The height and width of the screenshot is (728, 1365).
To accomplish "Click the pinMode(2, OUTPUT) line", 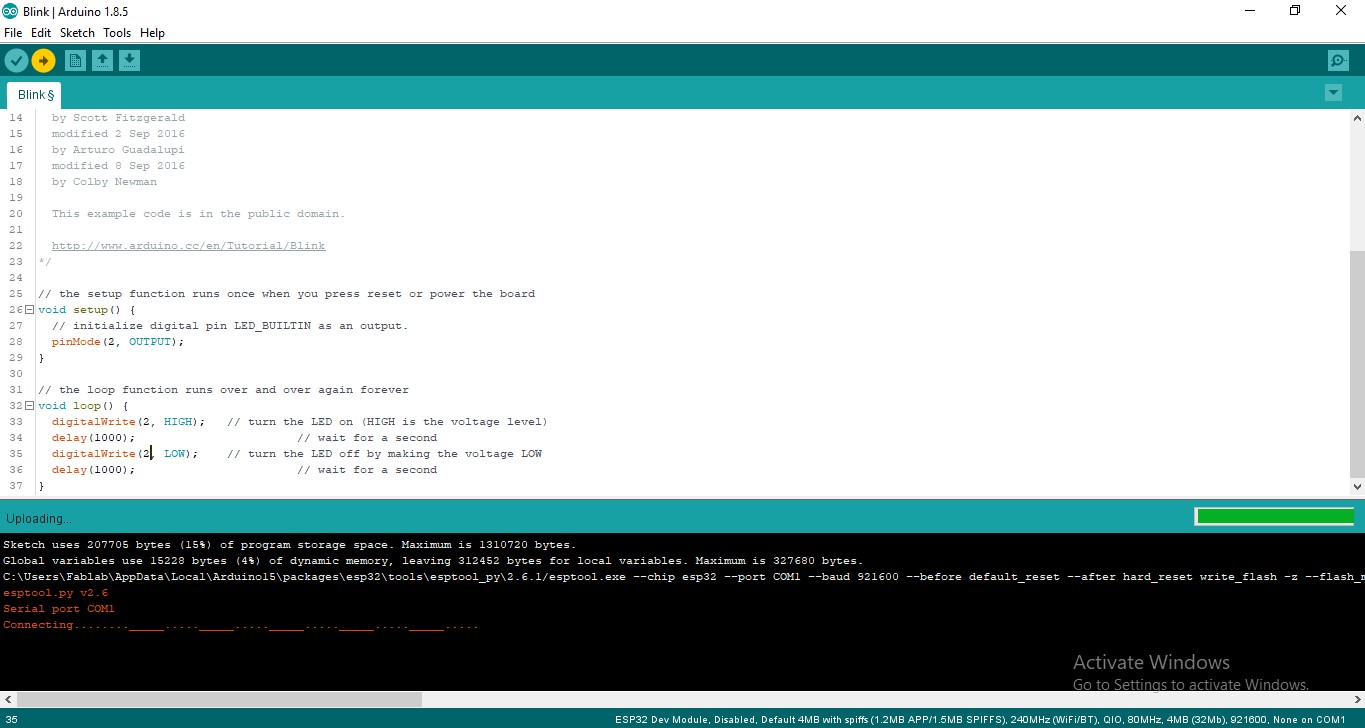I will click(118, 342).
